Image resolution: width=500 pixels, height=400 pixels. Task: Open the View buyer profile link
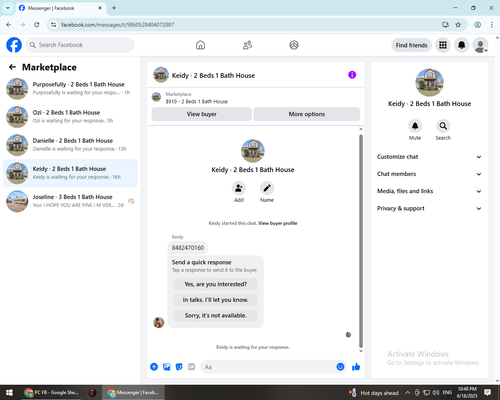pyautogui.click(x=278, y=223)
